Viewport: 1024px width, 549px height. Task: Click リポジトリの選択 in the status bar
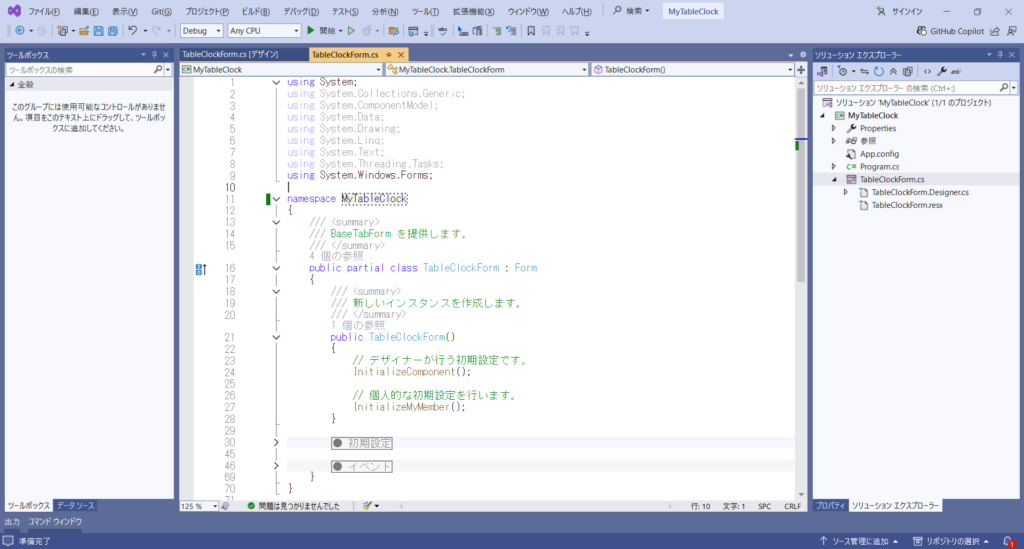click(950, 541)
